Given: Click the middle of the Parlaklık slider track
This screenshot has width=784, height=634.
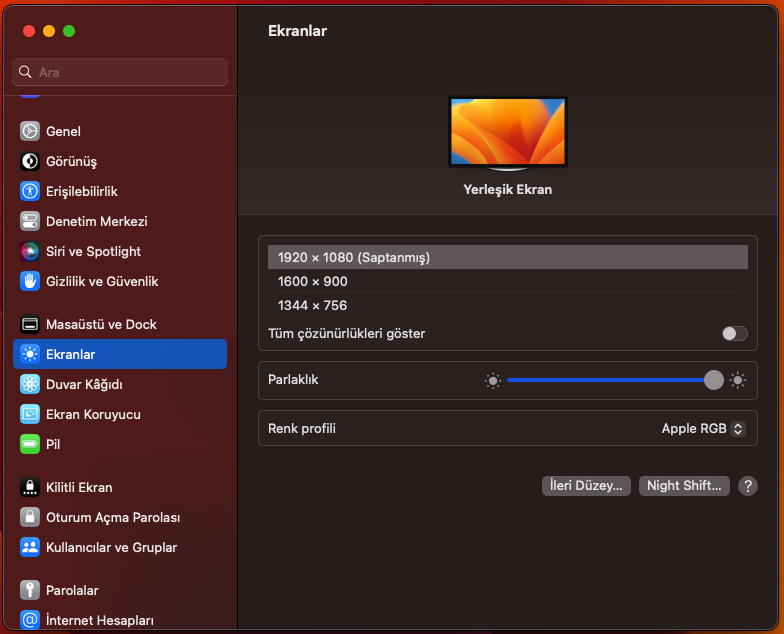Looking at the screenshot, I should tap(615, 380).
